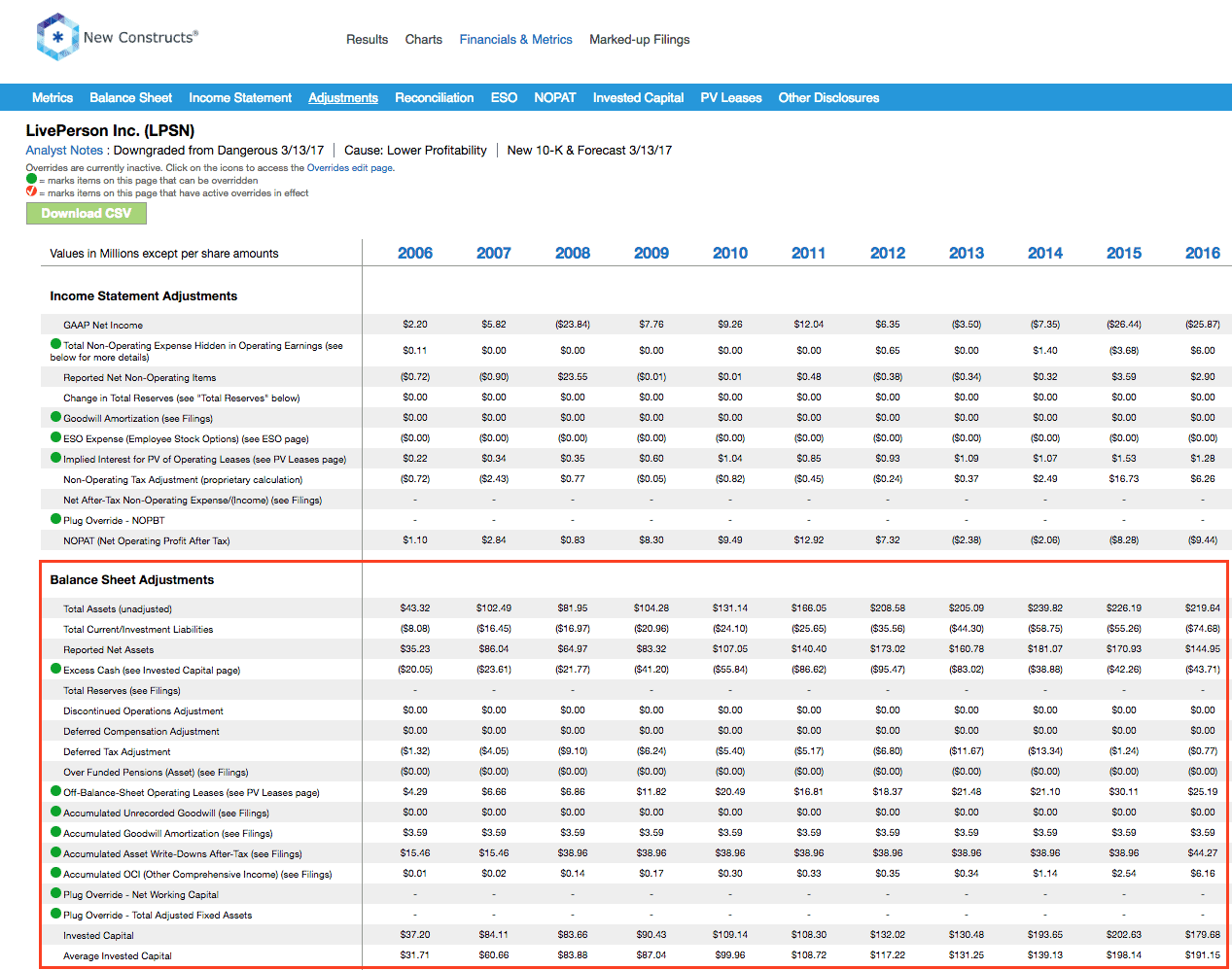Go to Charts in the top navigation
The height and width of the screenshot is (970, 1232).
tap(424, 40)
